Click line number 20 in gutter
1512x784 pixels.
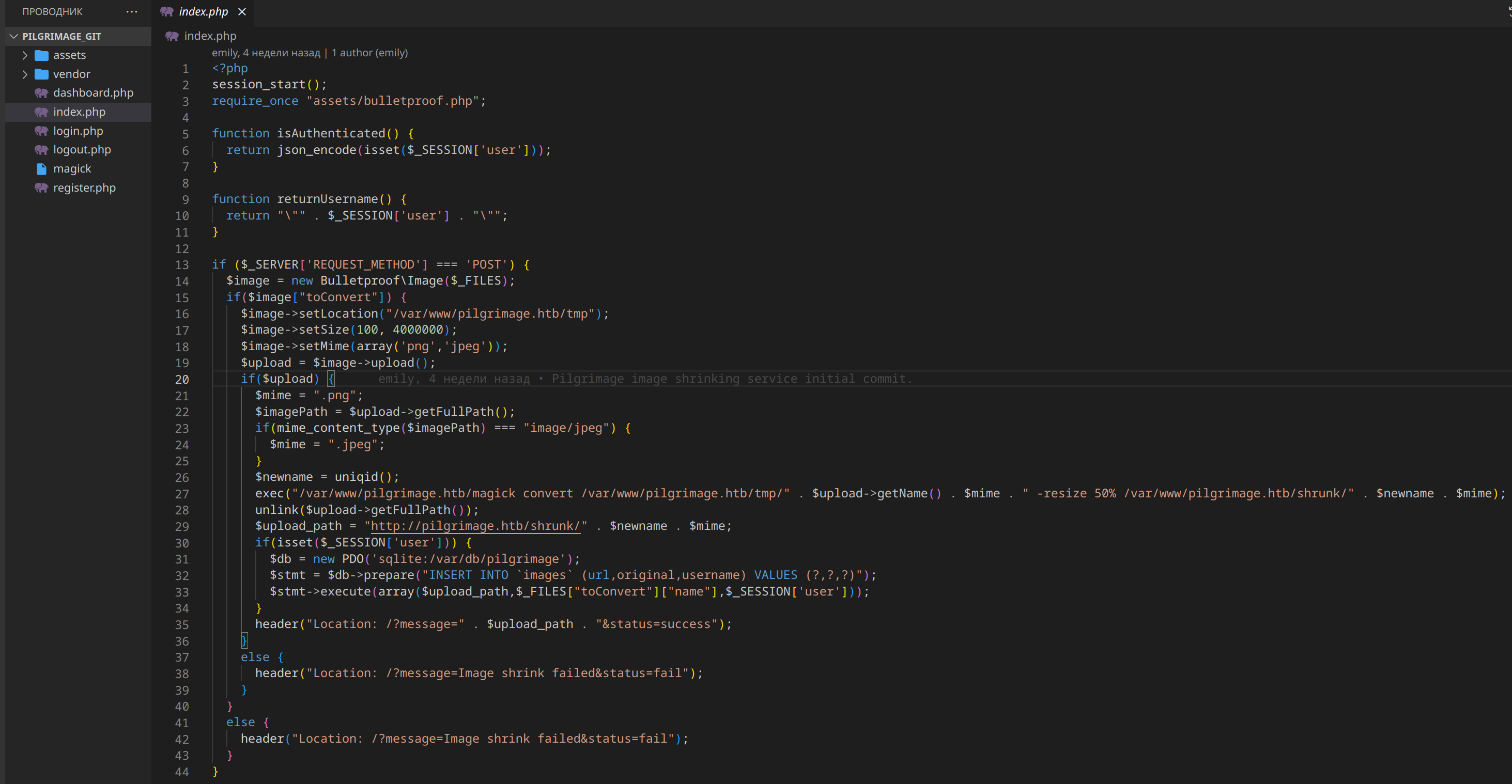point(182,380)
